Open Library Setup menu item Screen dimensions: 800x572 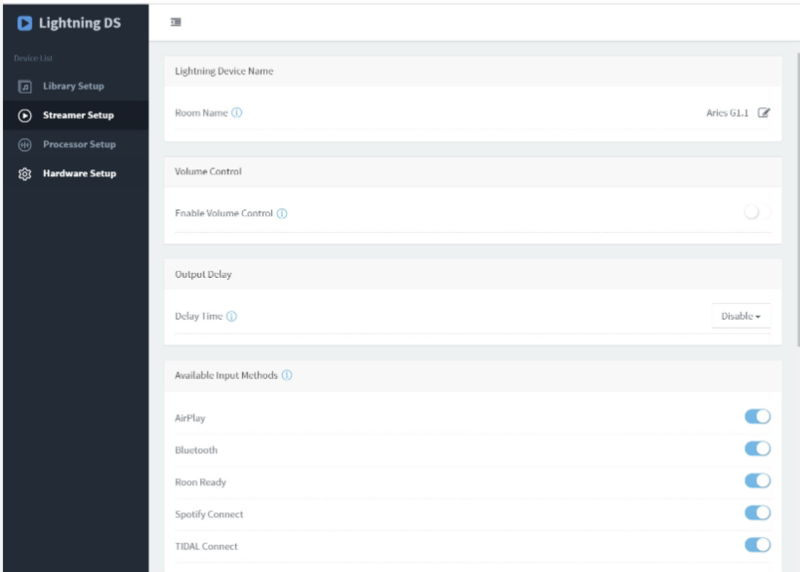click(x=76, y=86)
